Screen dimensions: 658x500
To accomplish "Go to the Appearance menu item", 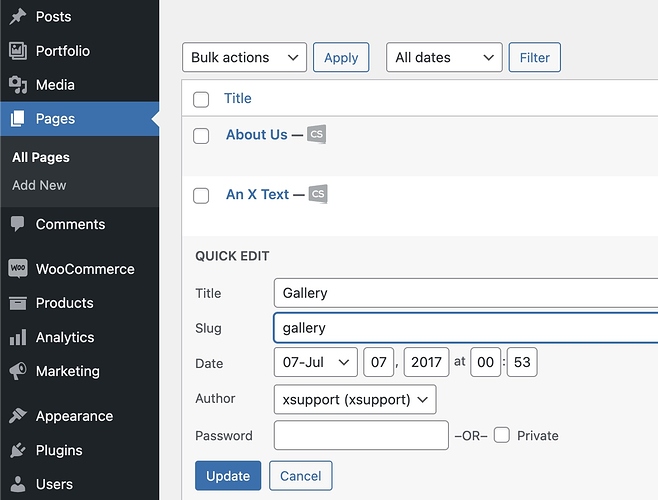I will pyautogui.click(x=74, y=416).
